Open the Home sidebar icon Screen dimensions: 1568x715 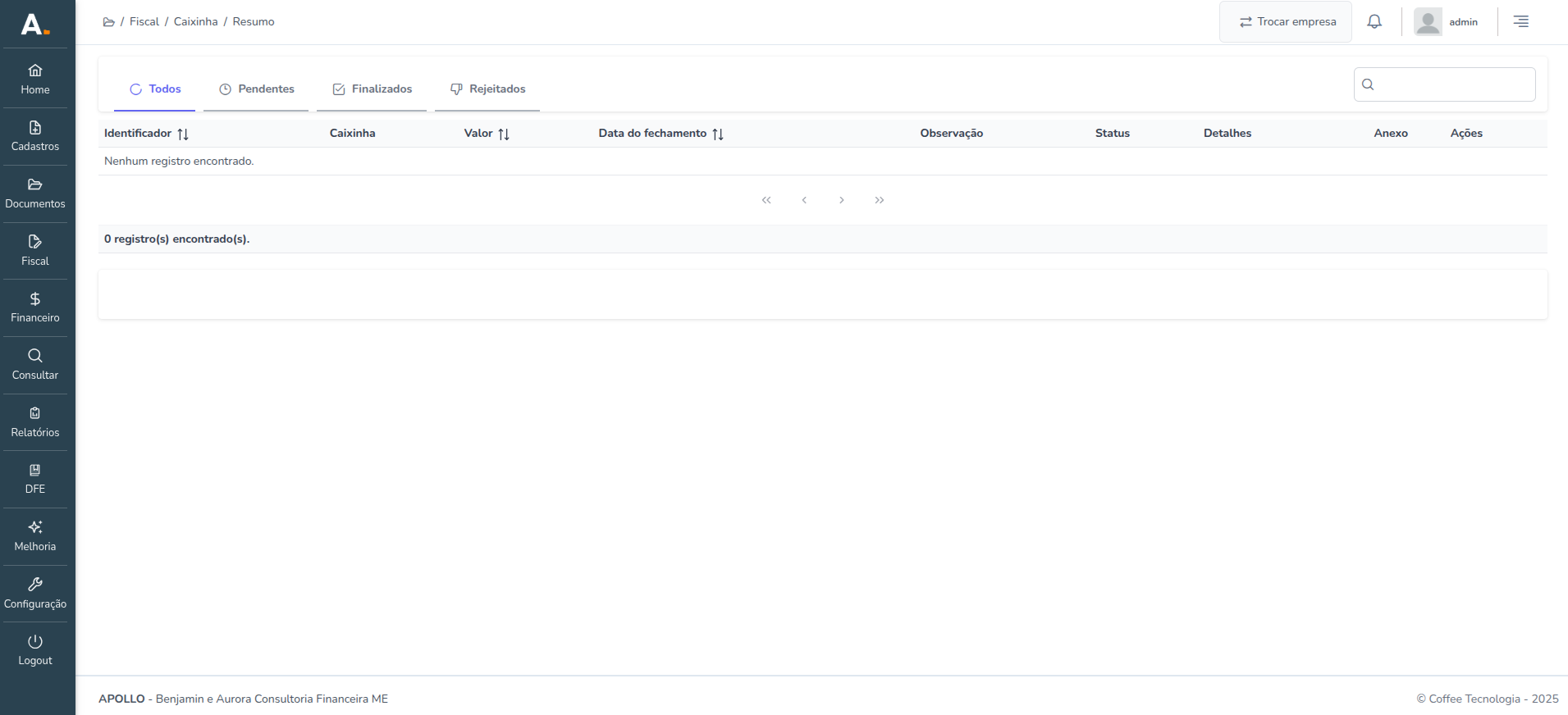[x=35, y=71]
